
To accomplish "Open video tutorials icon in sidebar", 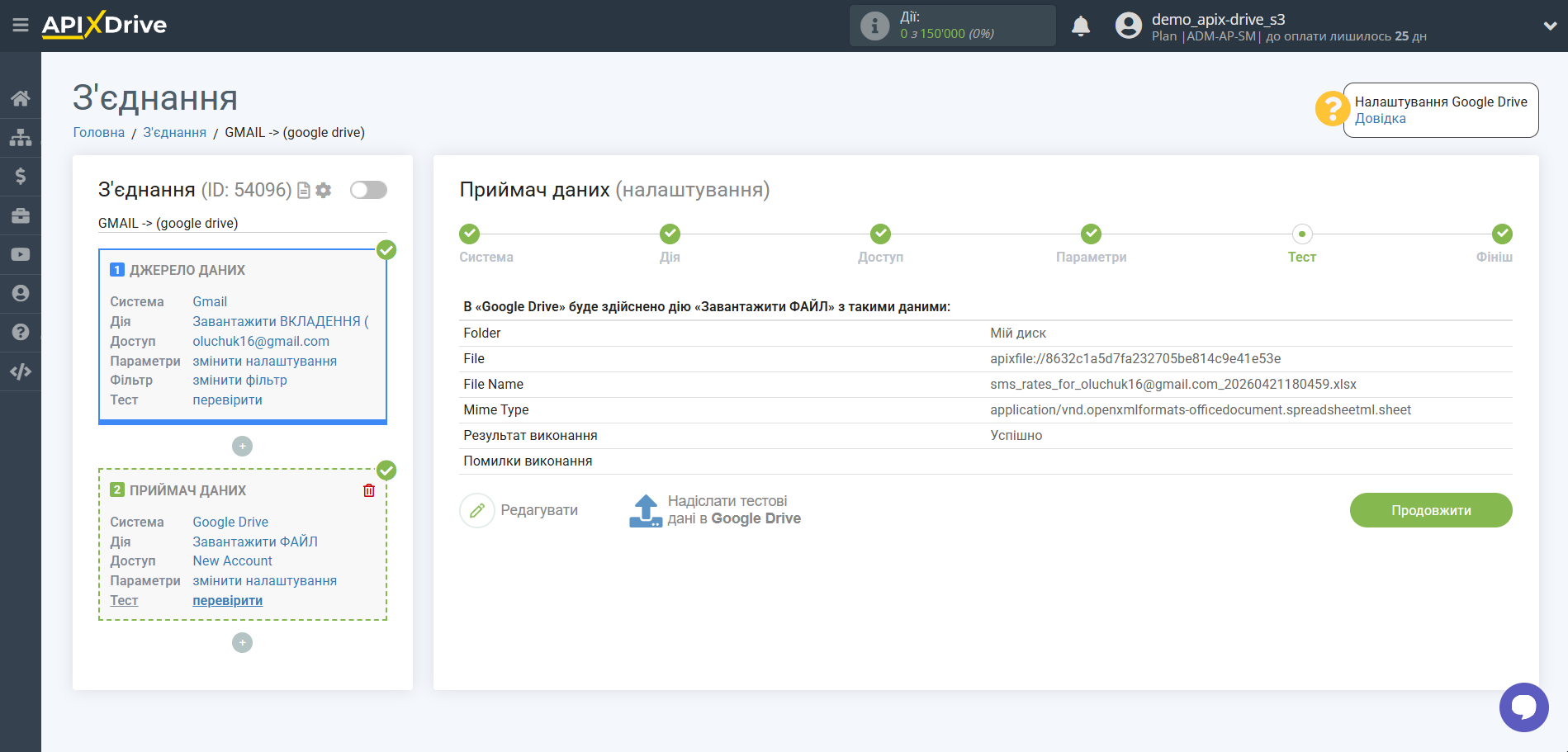I will (x=21, y=254).
